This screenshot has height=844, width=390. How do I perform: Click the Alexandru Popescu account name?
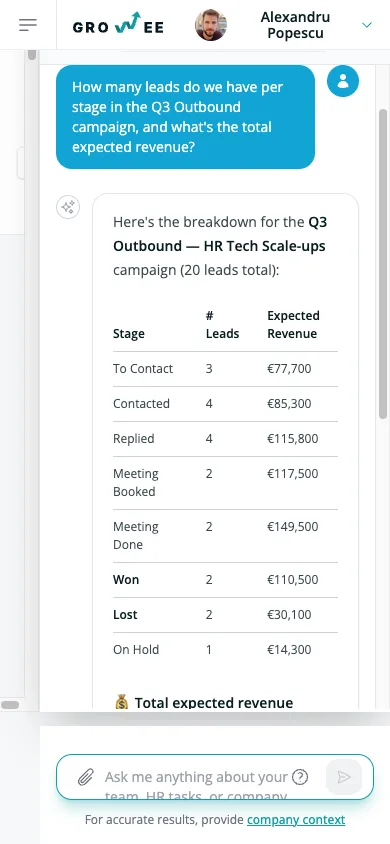coord(295,25)
